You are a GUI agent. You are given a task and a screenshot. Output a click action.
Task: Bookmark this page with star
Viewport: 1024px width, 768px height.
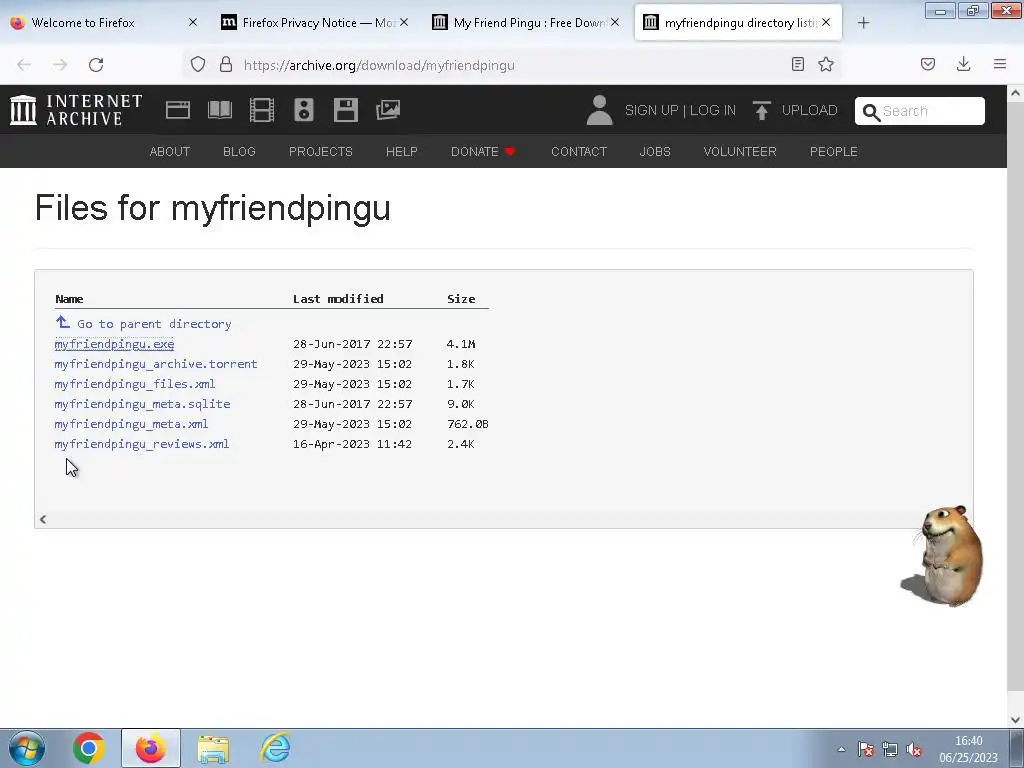coord(826,64)
